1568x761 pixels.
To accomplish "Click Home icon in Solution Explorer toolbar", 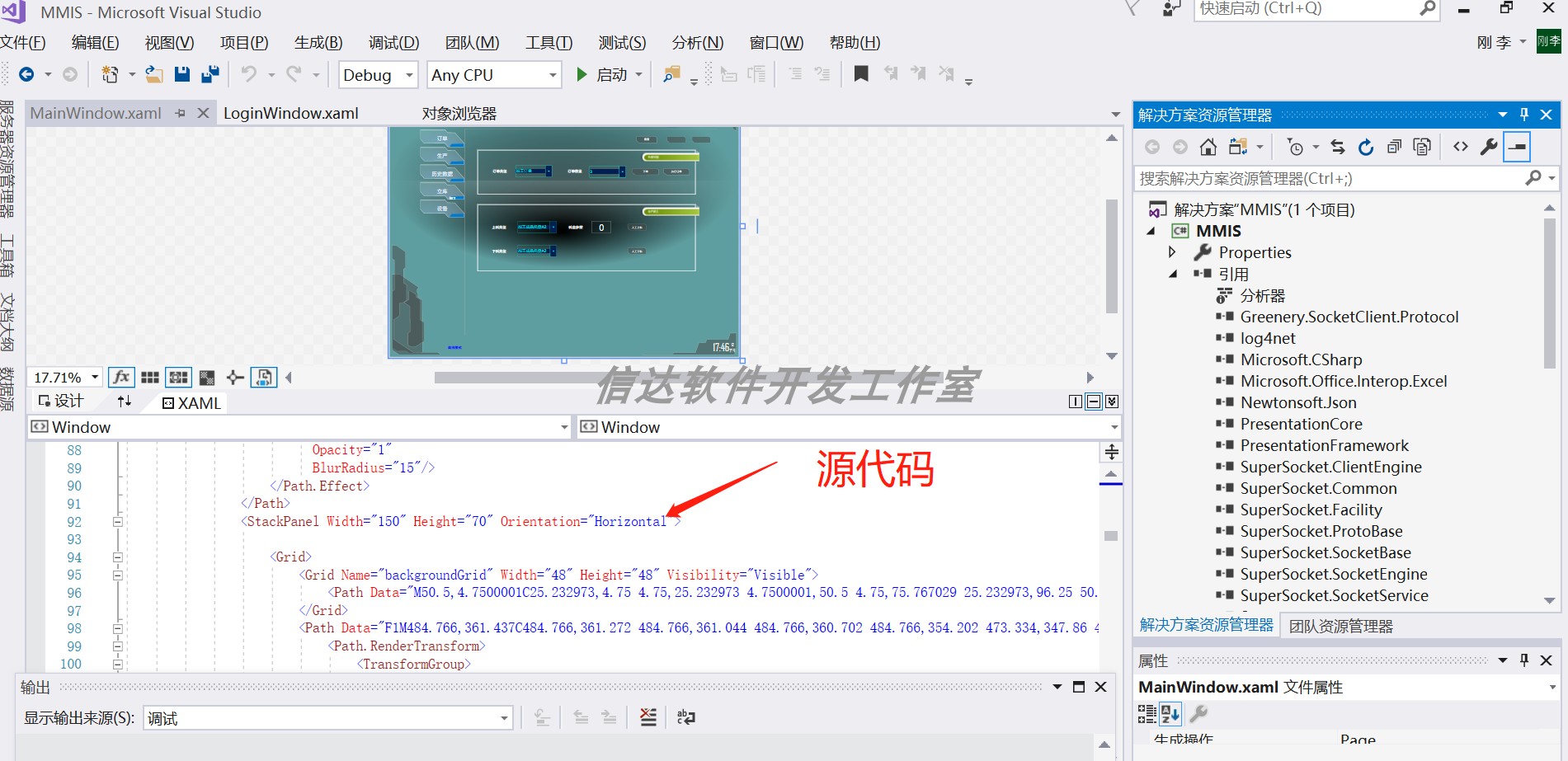I will (x=1208, y=147).
